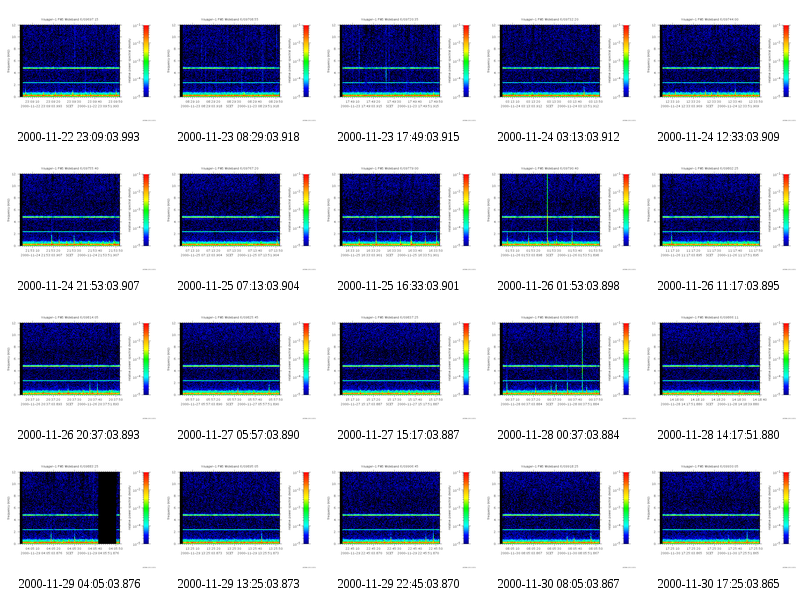Click the caption 2000-11-23 08:29:03.918

(x=238, y=137)
